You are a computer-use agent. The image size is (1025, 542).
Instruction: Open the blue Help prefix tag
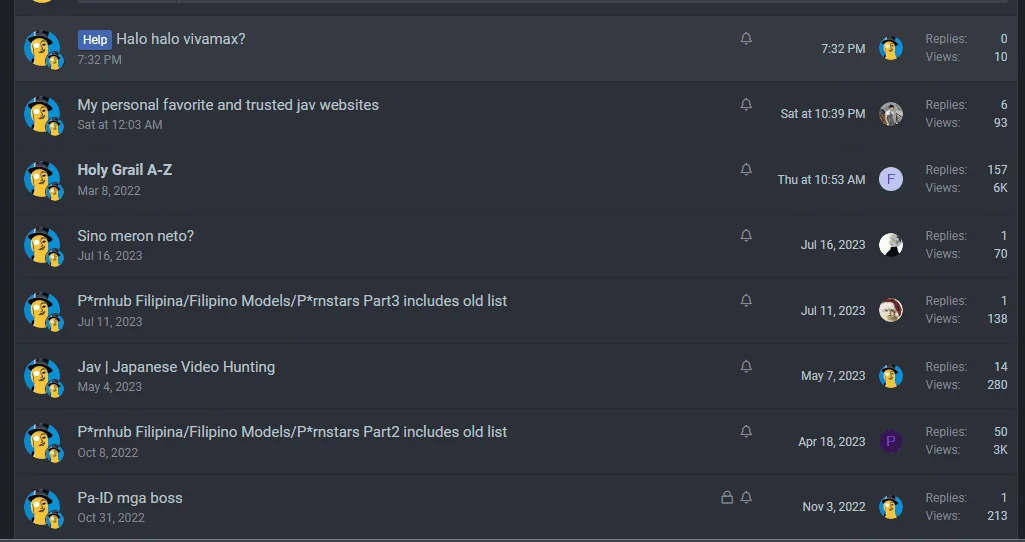tap(95, 40)
